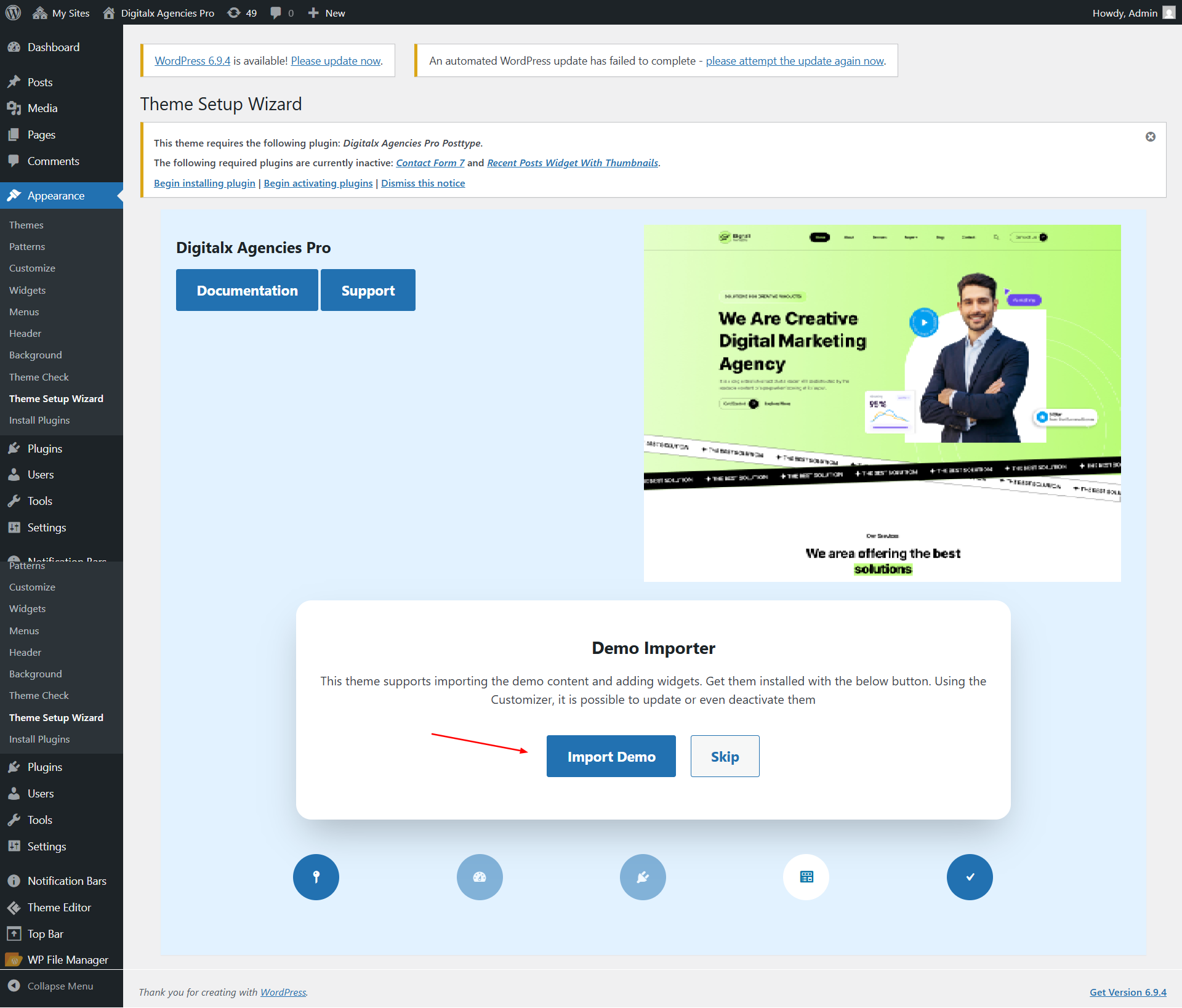Open Theme Editor from the sidebar
The image size is (1182, 1008).
click(62, 908)
